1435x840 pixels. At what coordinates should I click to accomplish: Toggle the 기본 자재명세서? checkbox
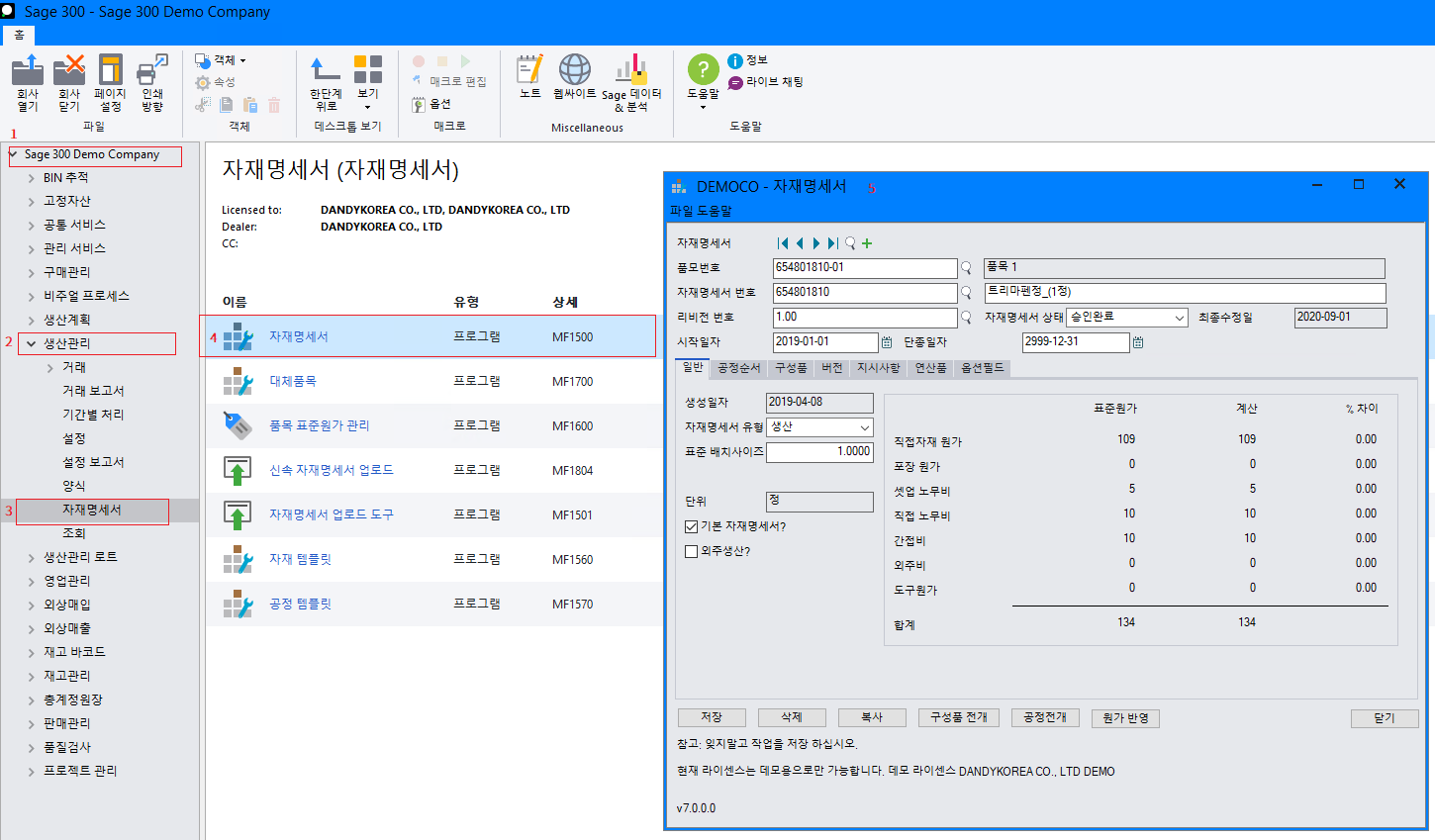[691, 526]
